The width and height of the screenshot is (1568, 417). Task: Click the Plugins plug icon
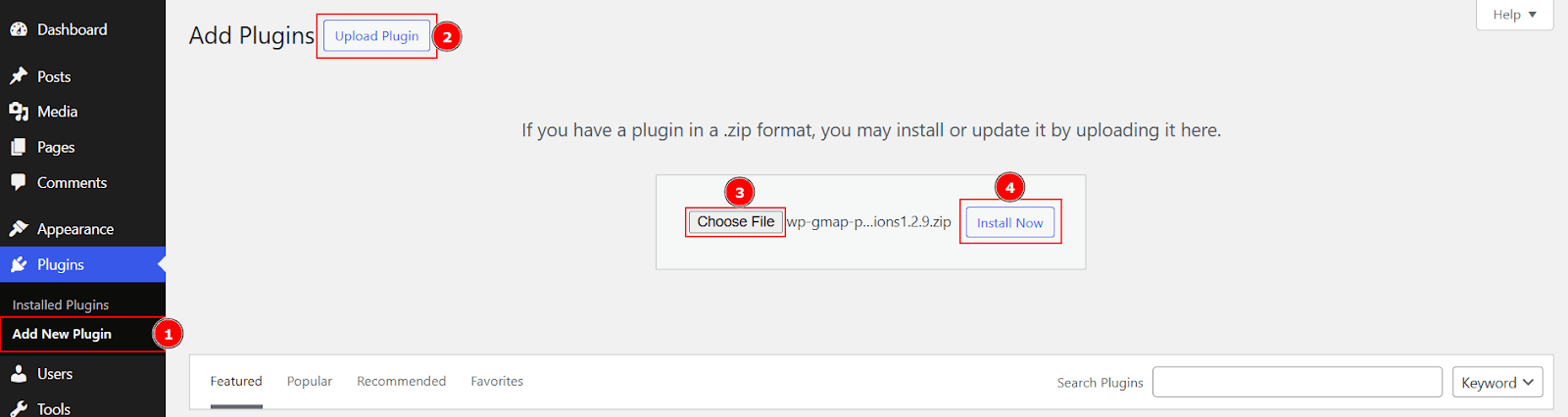point(19,264)
